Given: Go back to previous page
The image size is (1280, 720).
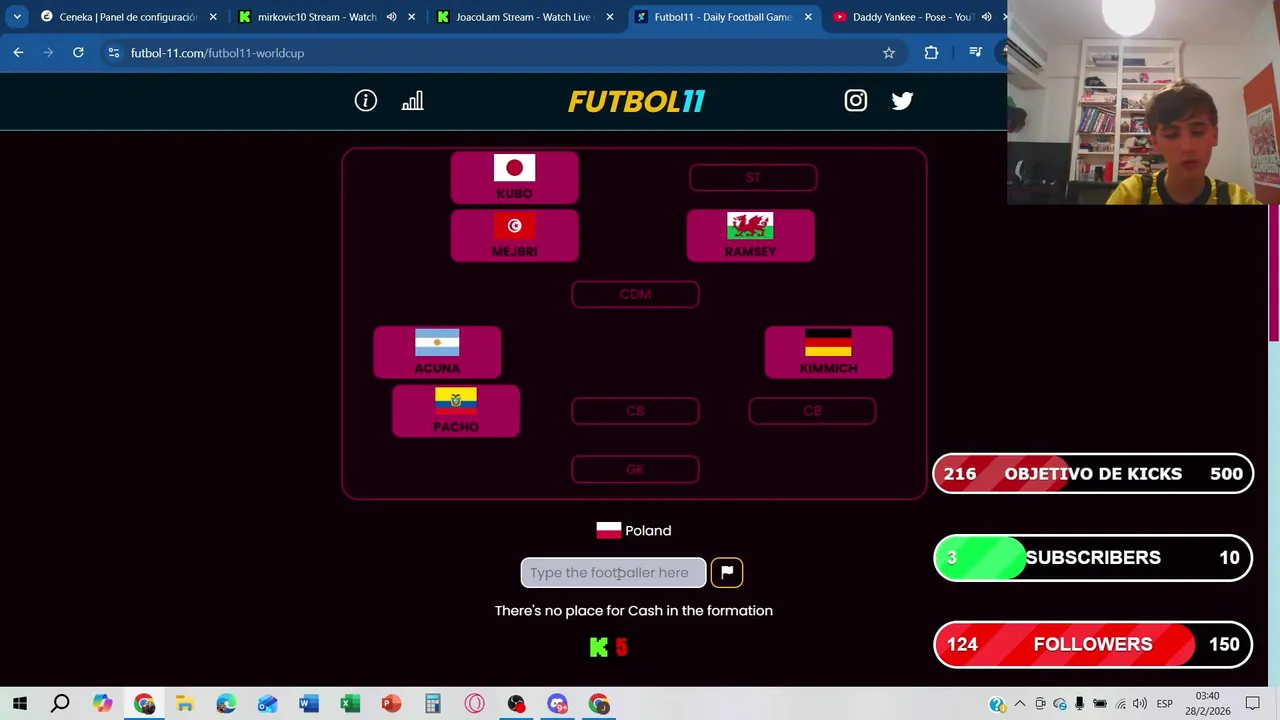Looking at the screenshot, I should pyautogui.click(x=18, y=53).
